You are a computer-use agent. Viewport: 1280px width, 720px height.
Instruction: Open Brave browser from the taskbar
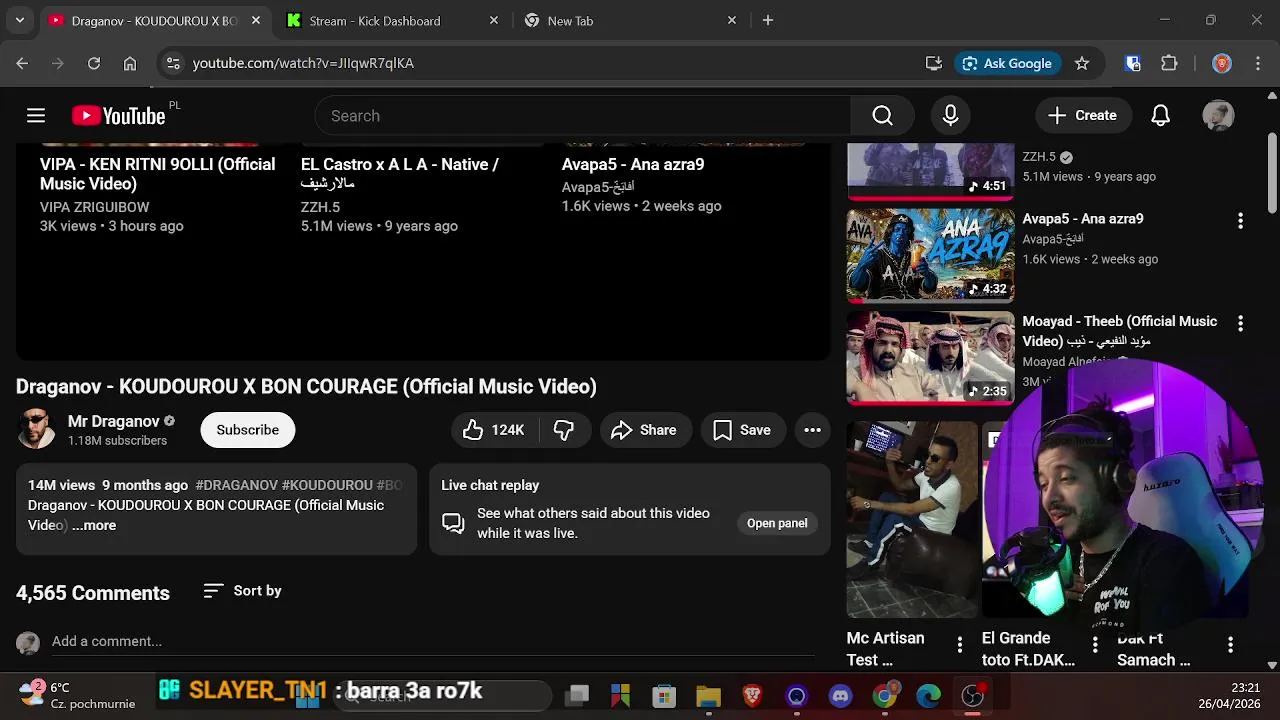pyautogui.click(x=752, y=696)
